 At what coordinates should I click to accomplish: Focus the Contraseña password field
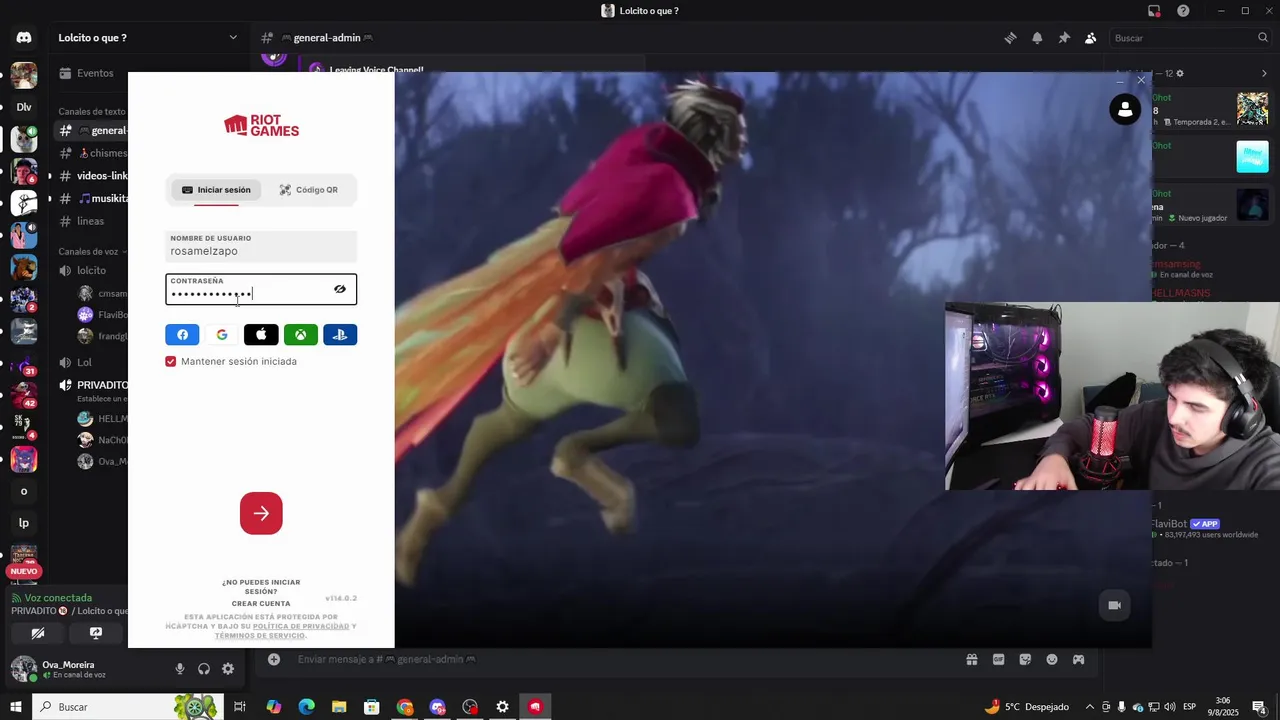(261, 289)
